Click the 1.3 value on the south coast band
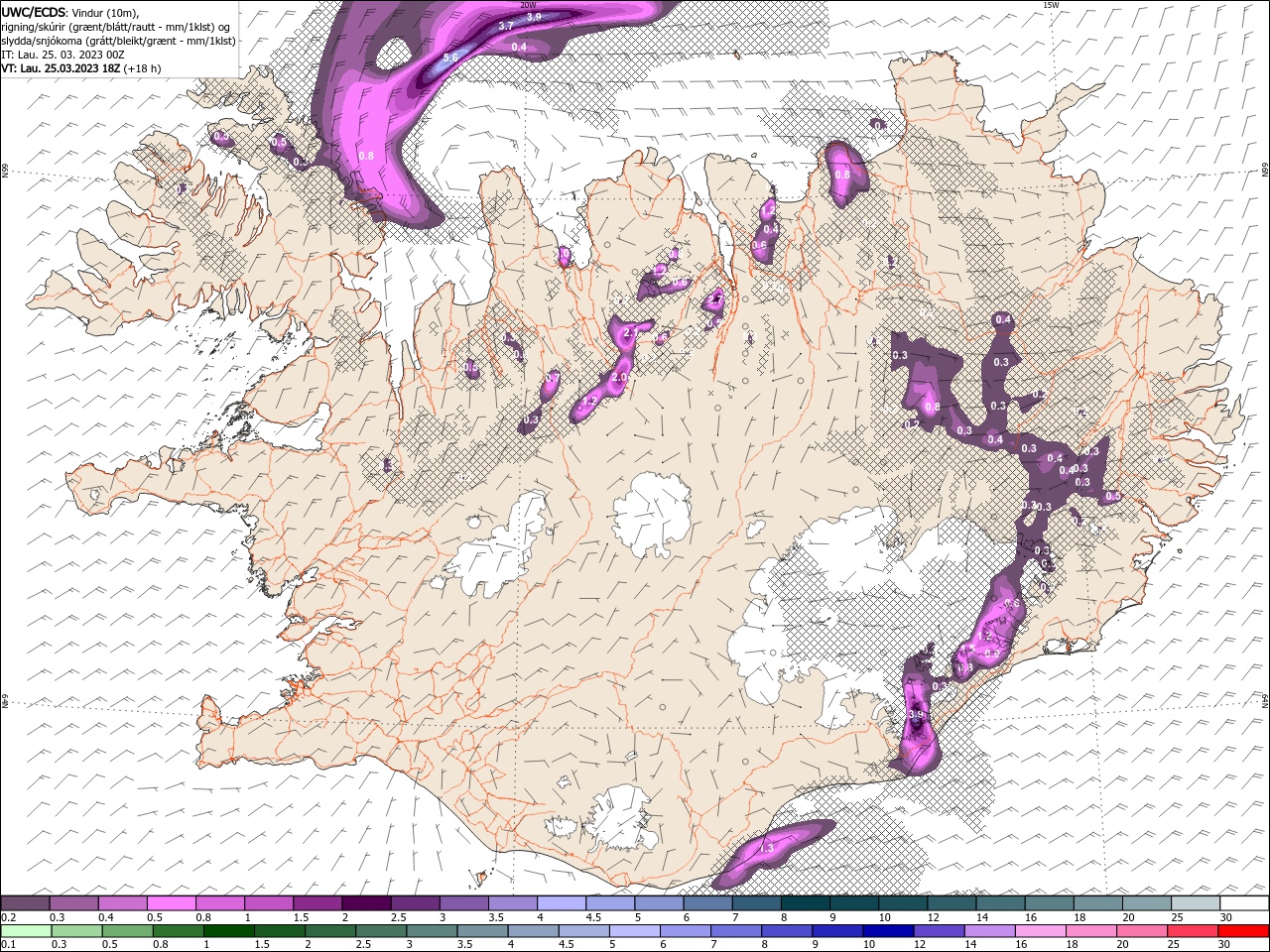The height and width of the screenshot is (952, 1270). click(766, 849)
